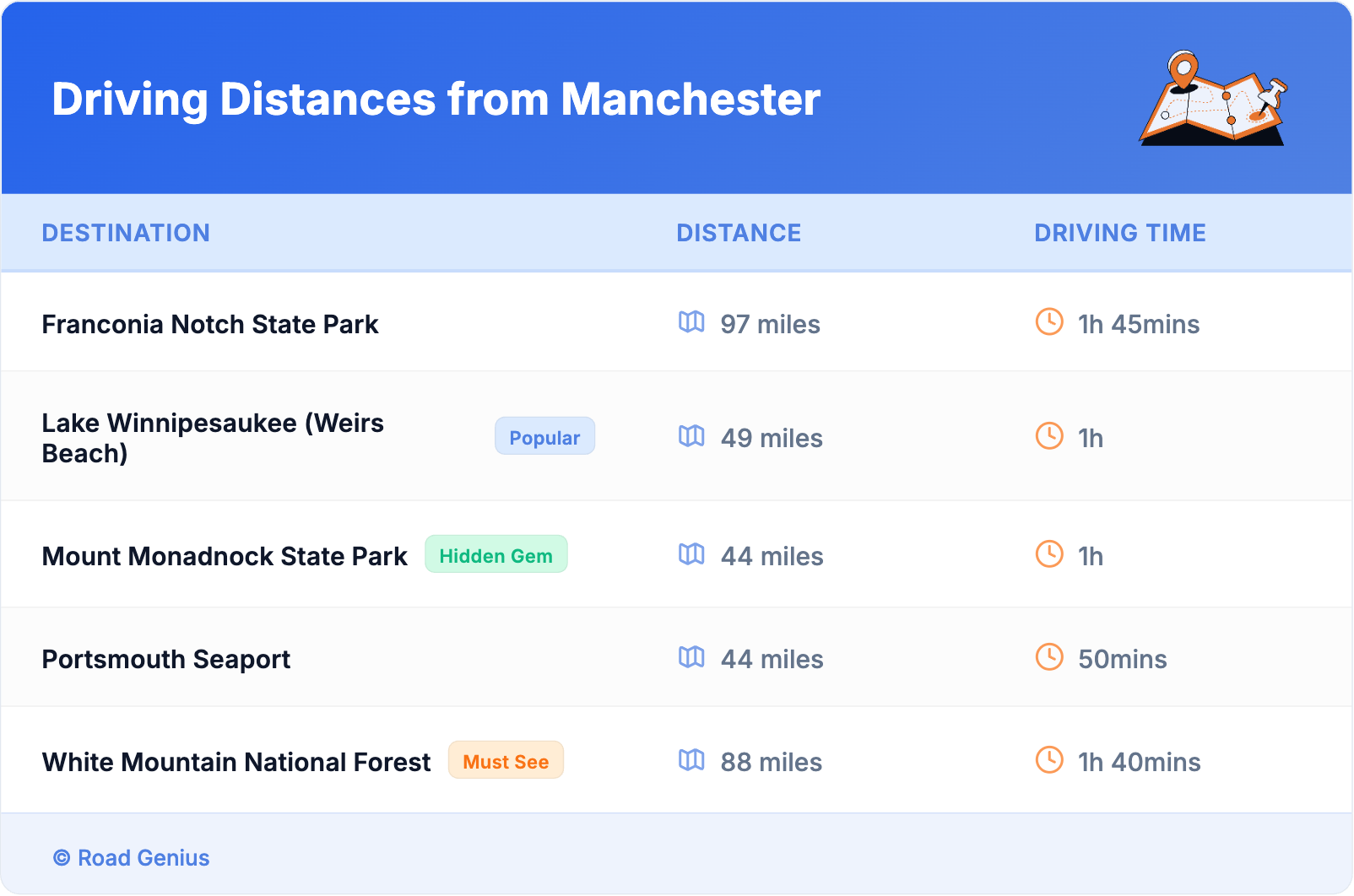Click the map with pins illustration
The image size is (1354, 896).
pyautogui.click(x=1214, y=100)
